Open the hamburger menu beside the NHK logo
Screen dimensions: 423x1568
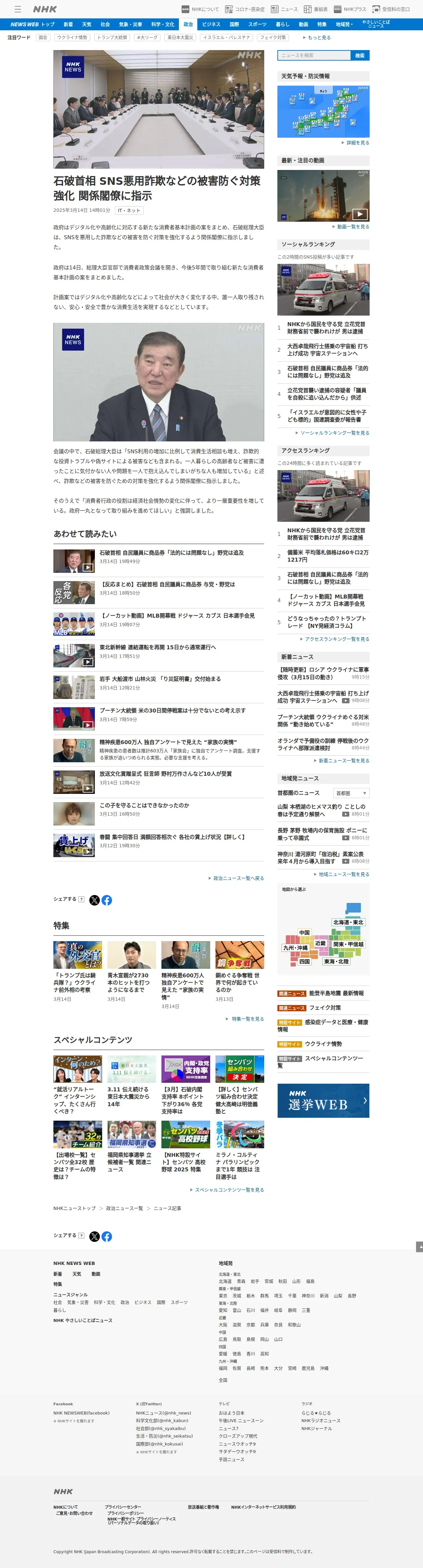[x=18, y=9]
